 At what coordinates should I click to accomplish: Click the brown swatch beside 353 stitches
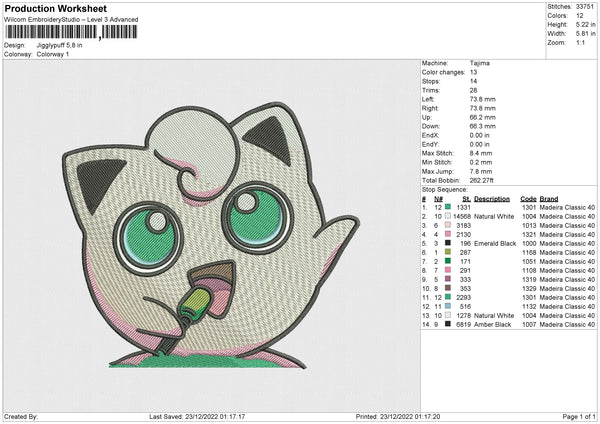448,288
